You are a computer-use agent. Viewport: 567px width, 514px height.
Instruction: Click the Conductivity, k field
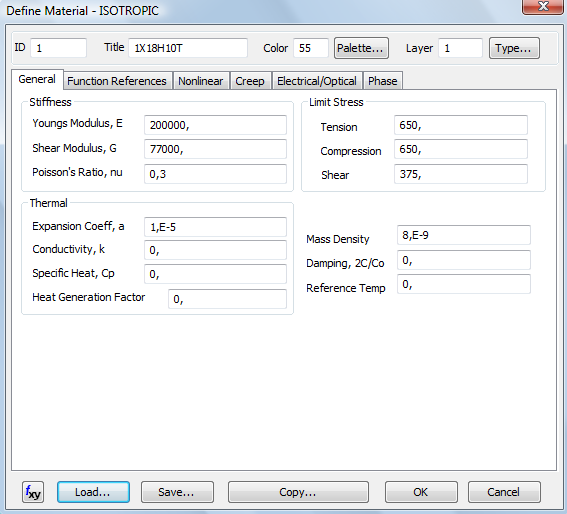[216, 250]
